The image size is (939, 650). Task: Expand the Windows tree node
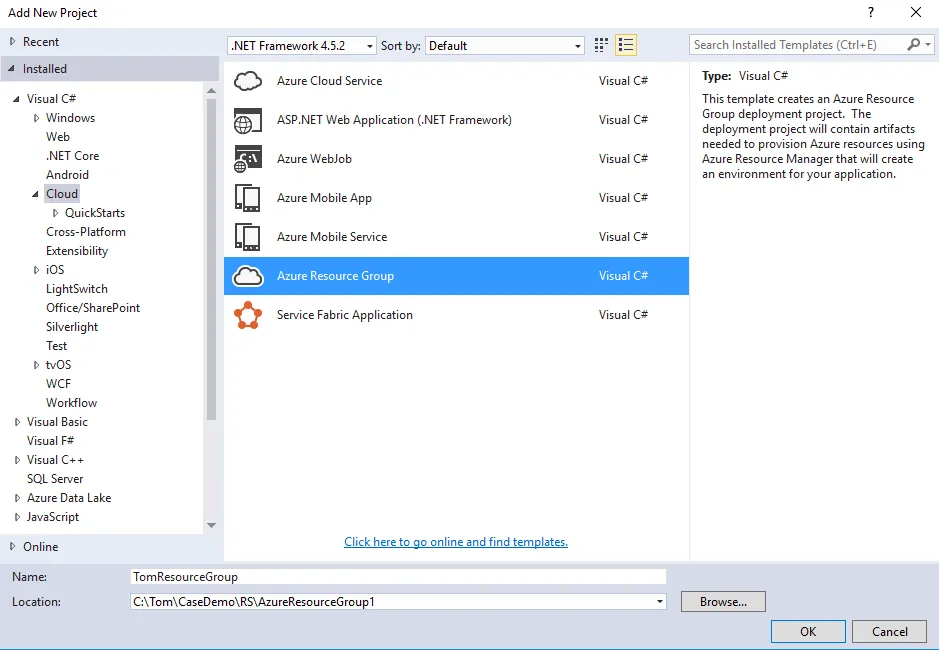(x=37, y=118)
